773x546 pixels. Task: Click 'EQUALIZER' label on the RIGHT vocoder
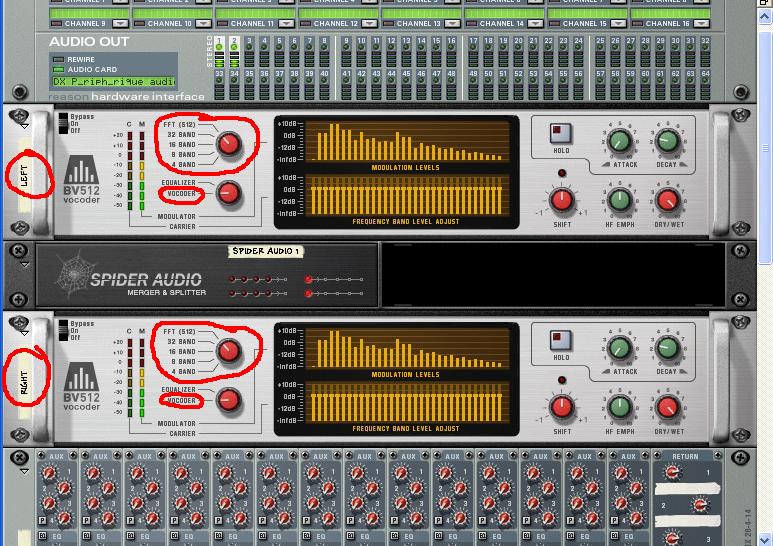coord(178,389)
